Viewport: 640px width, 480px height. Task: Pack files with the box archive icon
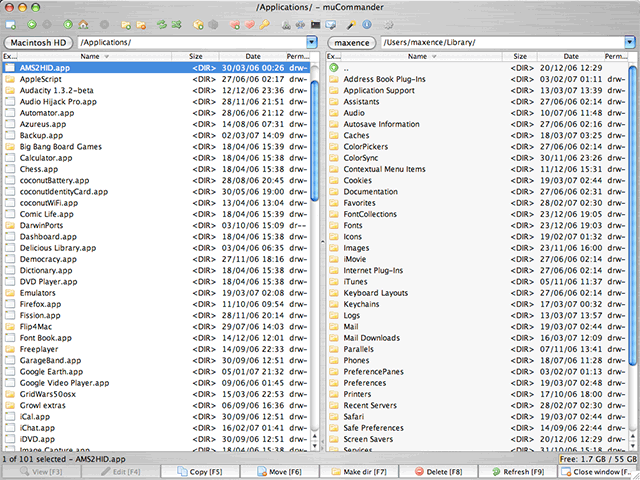click(x=198, y=25)
